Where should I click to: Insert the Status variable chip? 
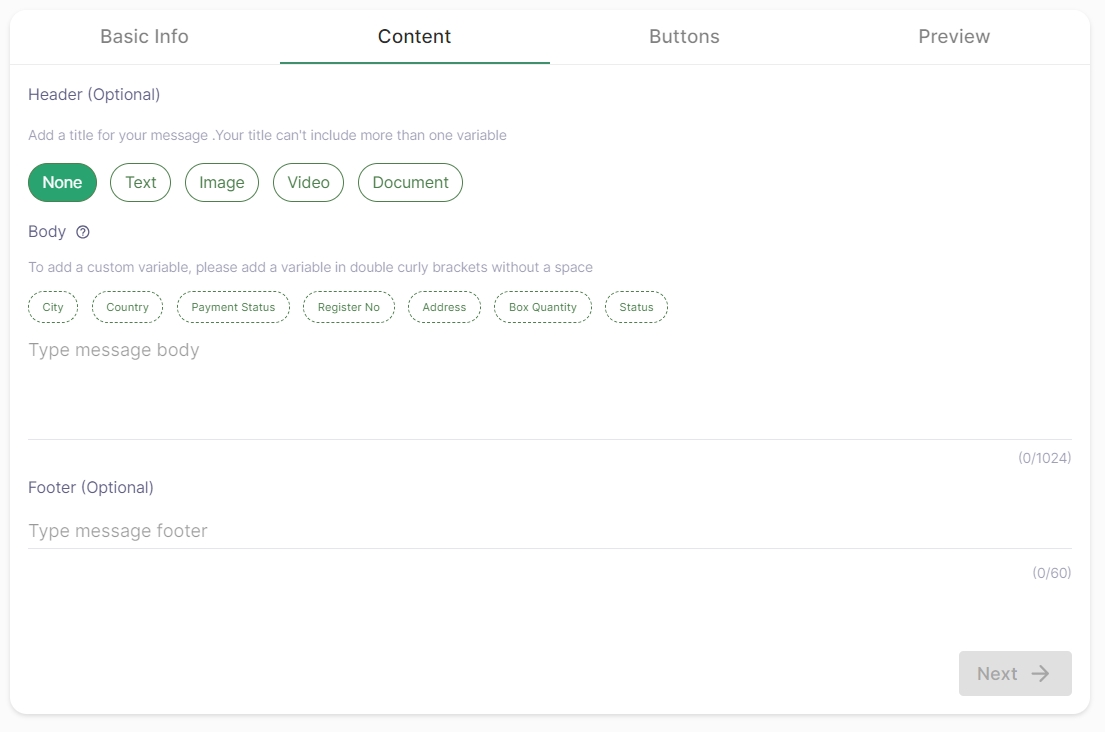pyautogui.click(x=636, y=308)
